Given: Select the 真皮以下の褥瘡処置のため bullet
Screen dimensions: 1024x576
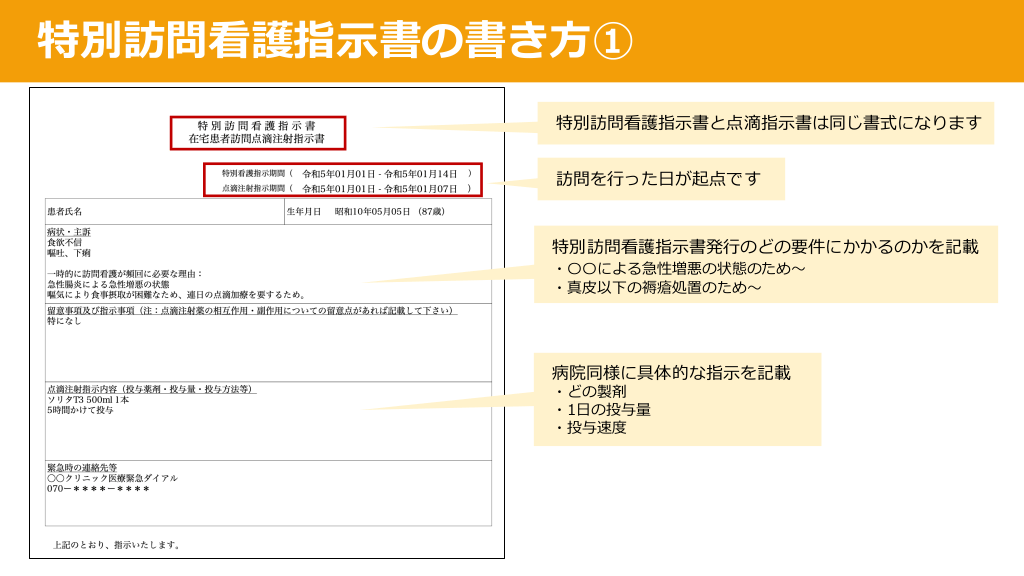Looking at the screenshot, I should [657, 288].
